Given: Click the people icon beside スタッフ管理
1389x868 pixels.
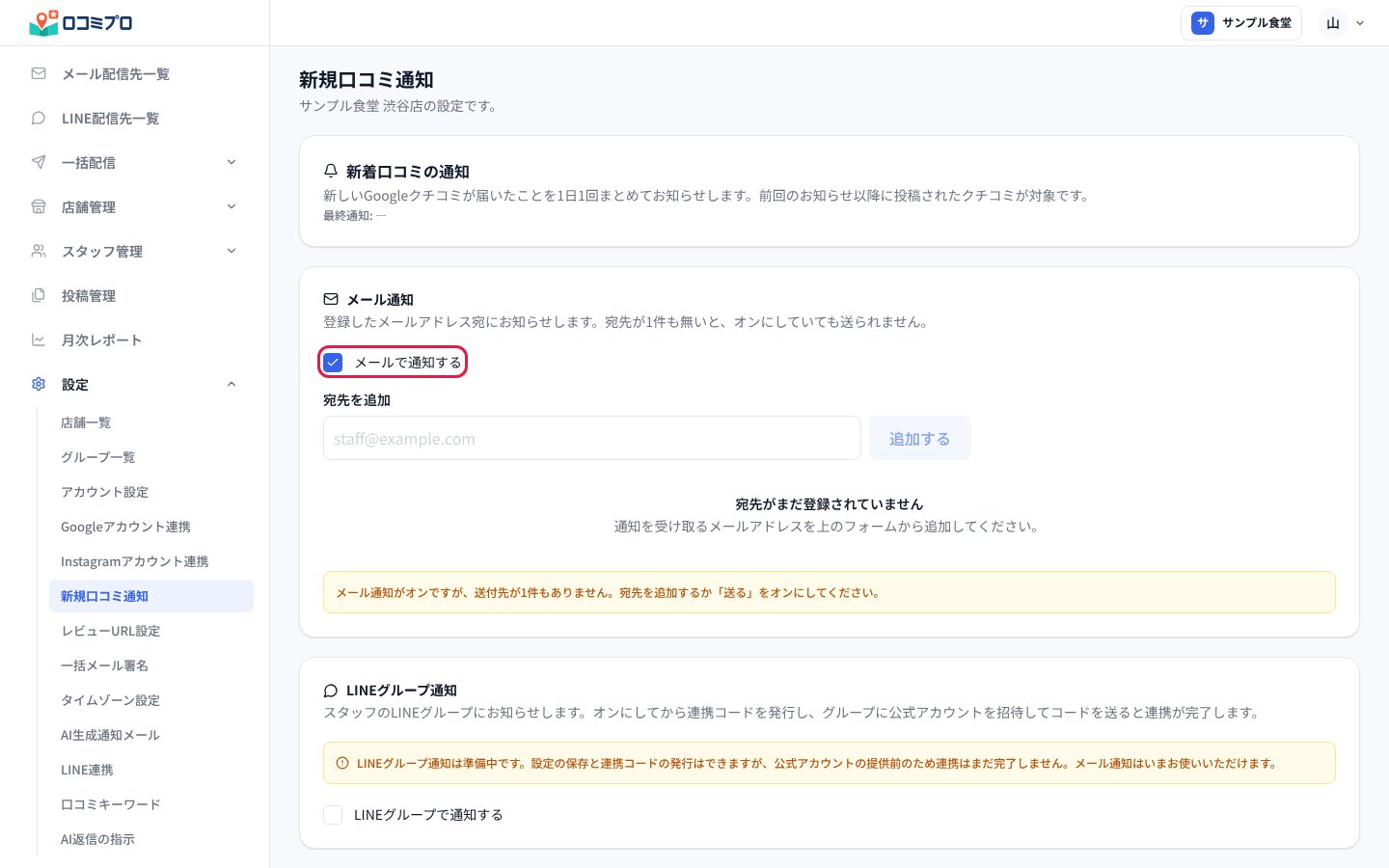Looking at the screenshot, I should pyautogui.click(x=39, y=251).
